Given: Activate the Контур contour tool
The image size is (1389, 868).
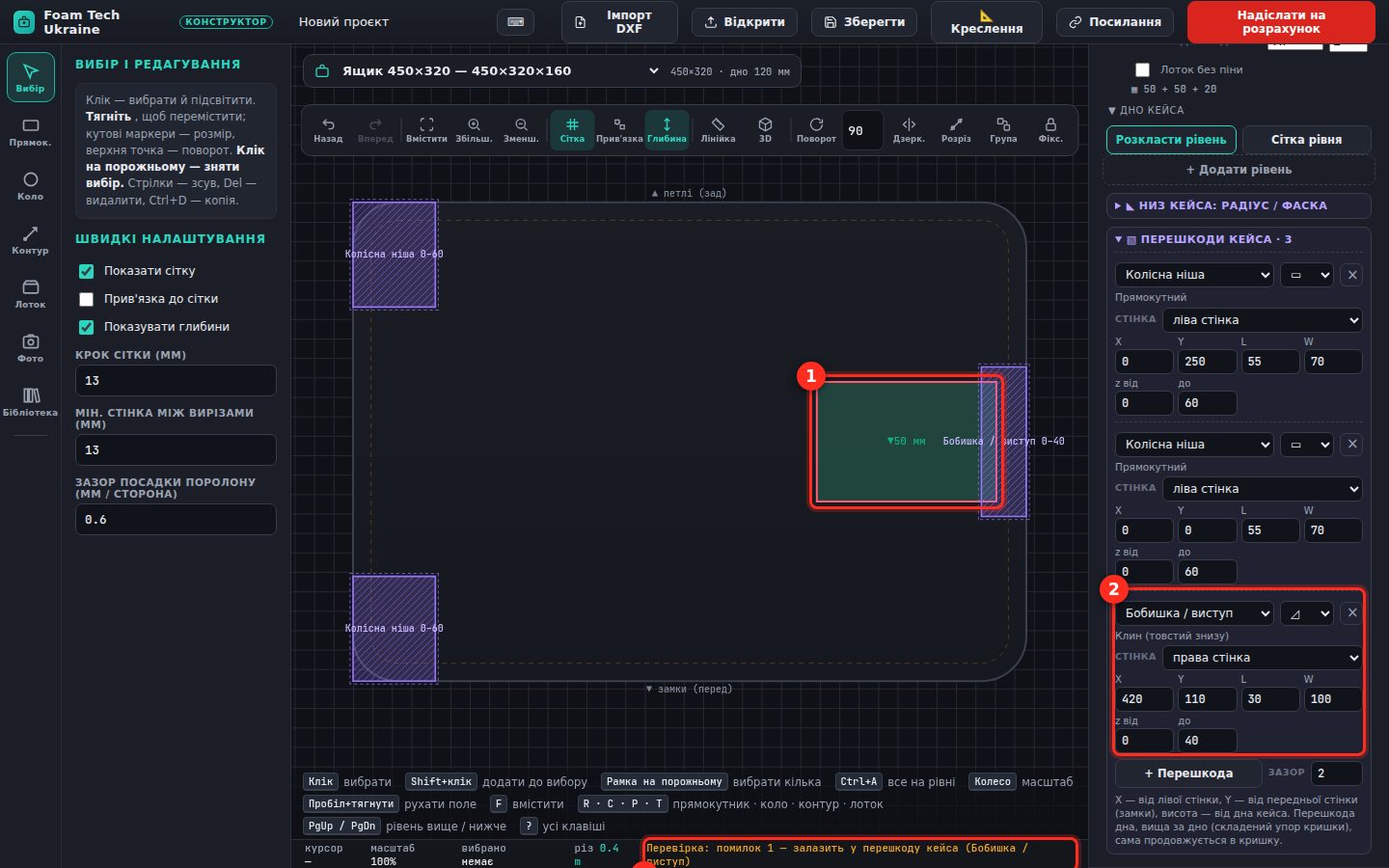Looking at the screenshot, I should coord(30,239).
